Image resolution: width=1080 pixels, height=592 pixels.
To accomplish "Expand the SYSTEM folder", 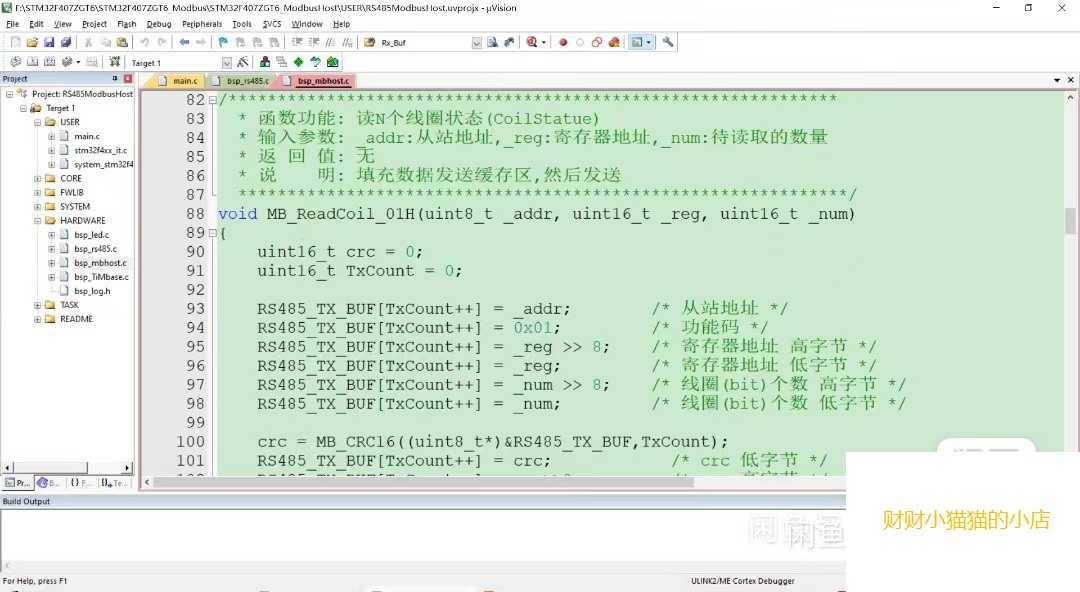I will (37, 207).
